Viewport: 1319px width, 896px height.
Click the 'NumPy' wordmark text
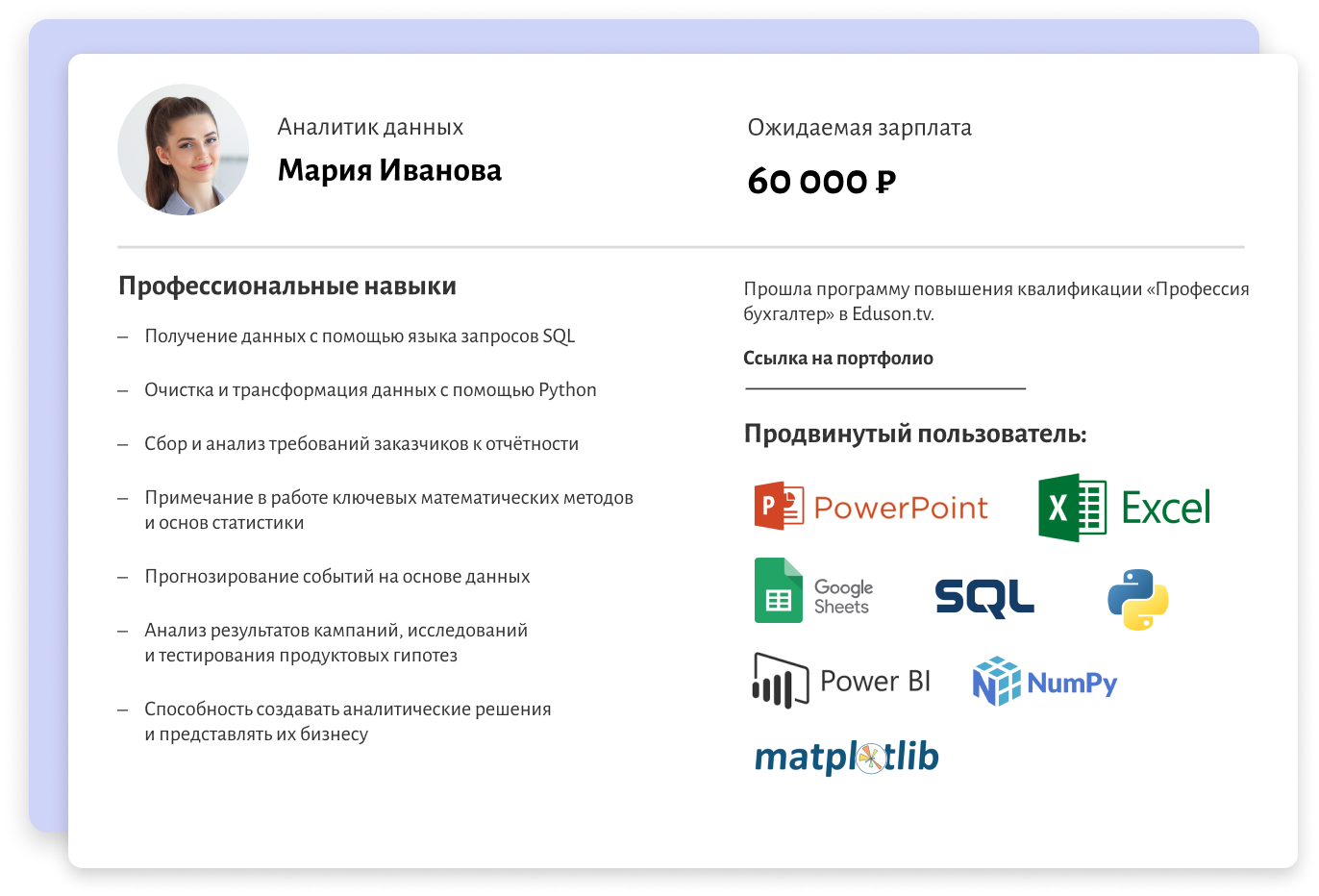1072,684
